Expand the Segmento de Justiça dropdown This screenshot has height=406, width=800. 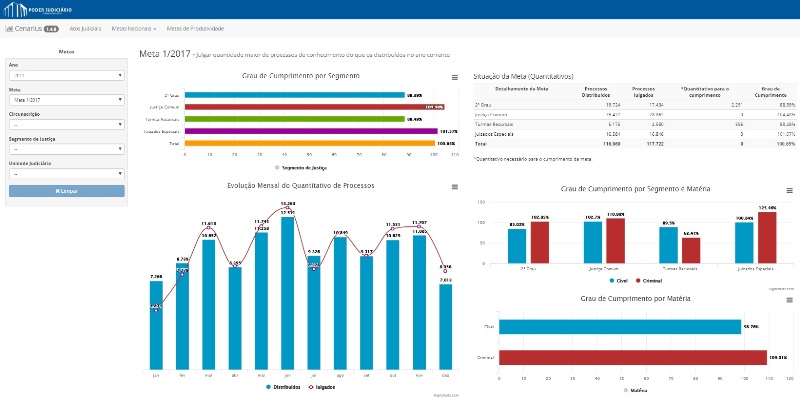point(66,149)
